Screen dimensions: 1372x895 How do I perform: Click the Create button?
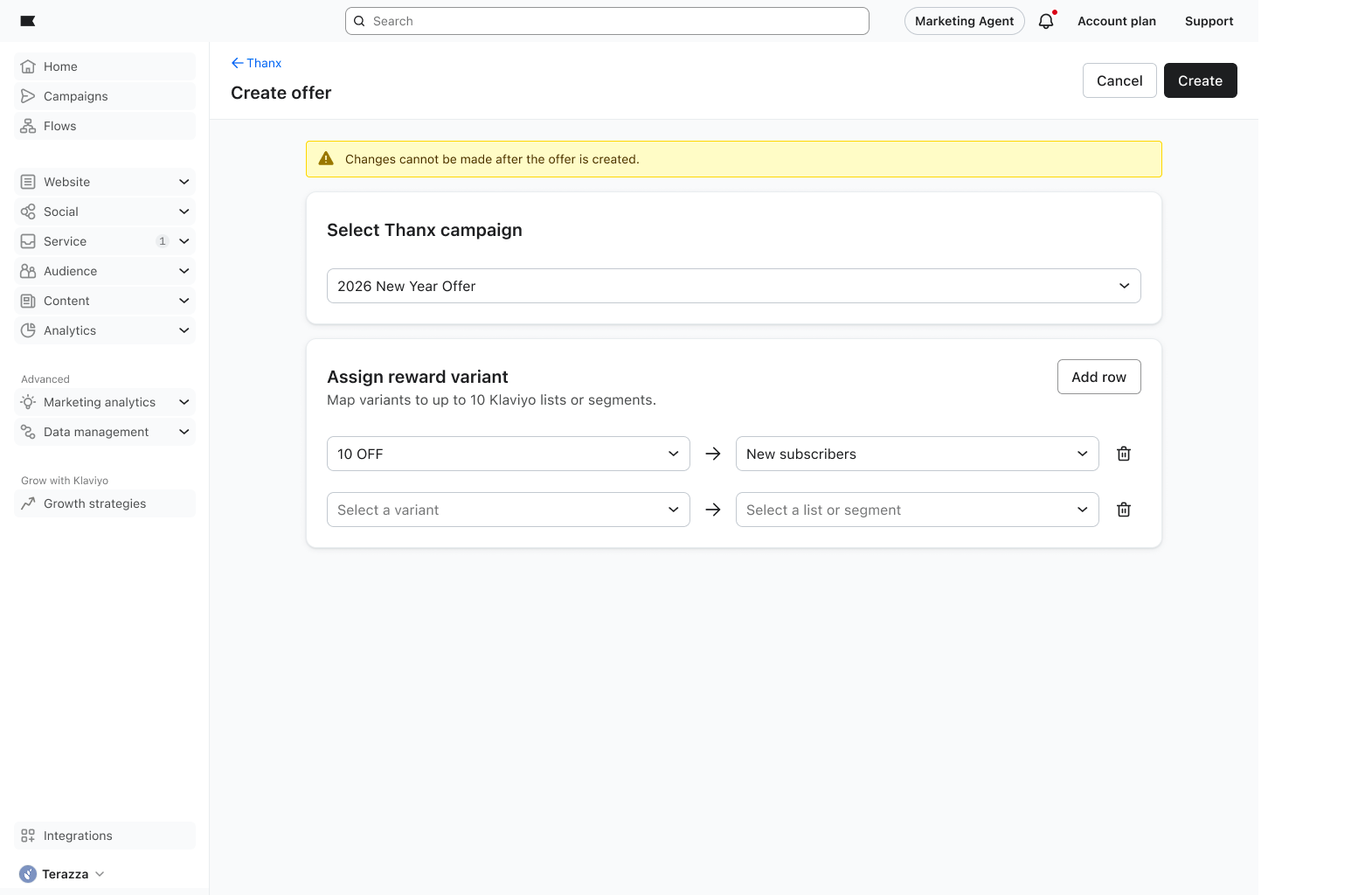pyautogui.click(x=1200, y=80)
